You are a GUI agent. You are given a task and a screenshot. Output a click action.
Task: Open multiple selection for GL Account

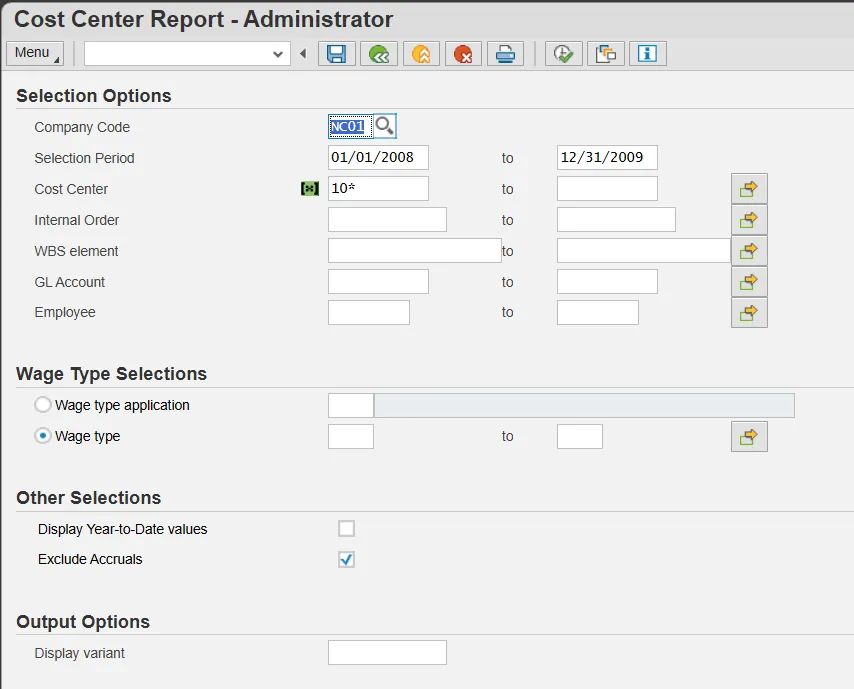tap(749, 282)
